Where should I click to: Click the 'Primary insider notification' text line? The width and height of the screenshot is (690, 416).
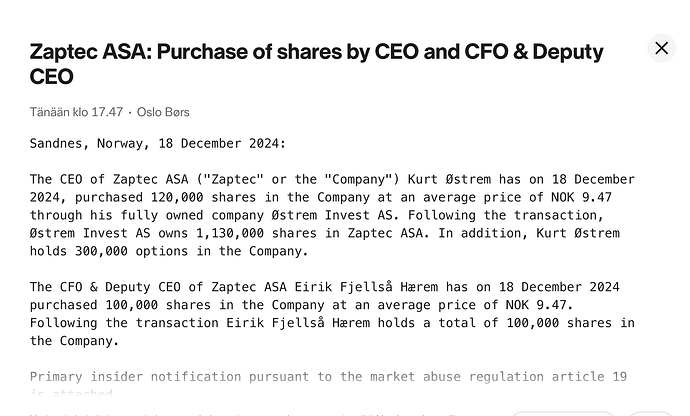click(x=328, y=377)
